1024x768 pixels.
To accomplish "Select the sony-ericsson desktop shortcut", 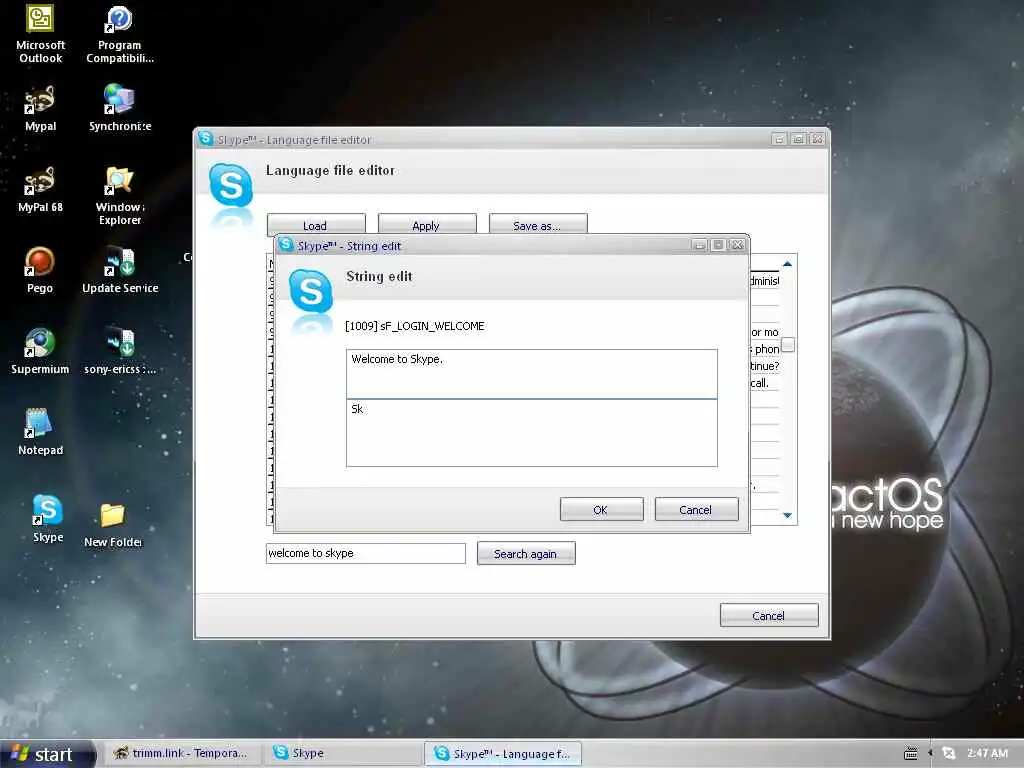I will click(120, 351).
